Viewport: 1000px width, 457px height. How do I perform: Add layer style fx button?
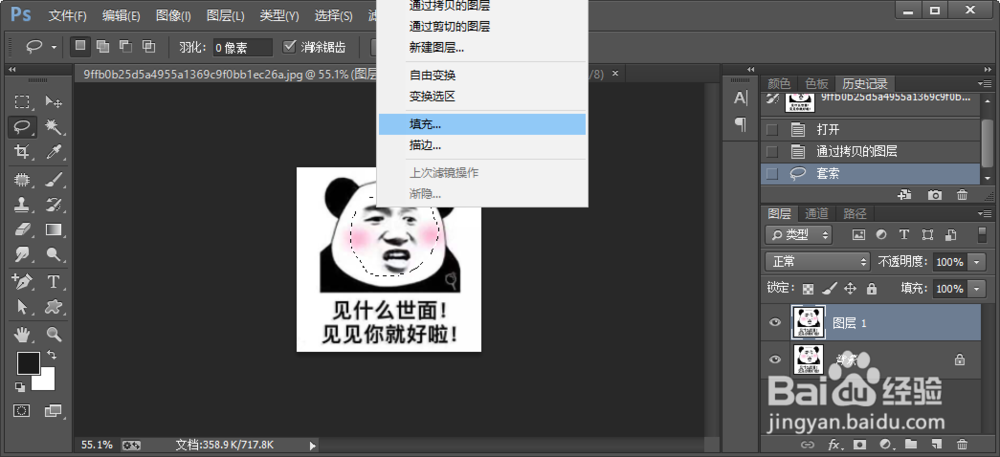tap(834, 444)
